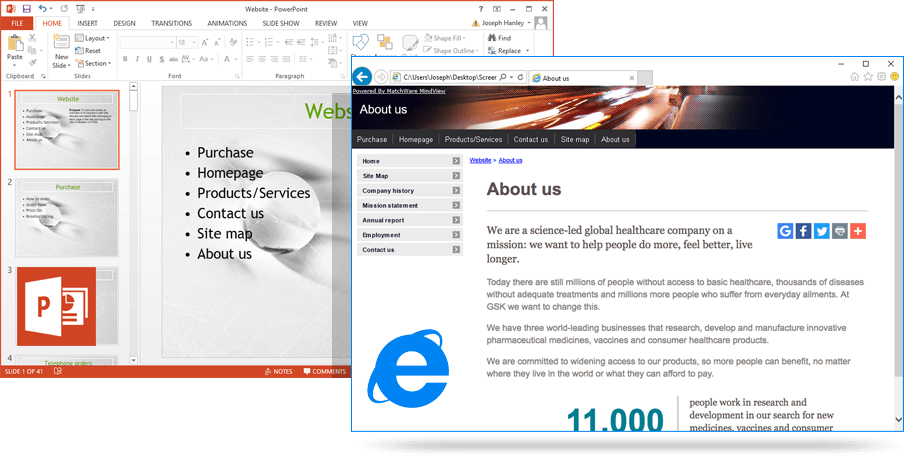
Task: Toggle the Comments pane in the status bar
Action: (x=325, y=372)
